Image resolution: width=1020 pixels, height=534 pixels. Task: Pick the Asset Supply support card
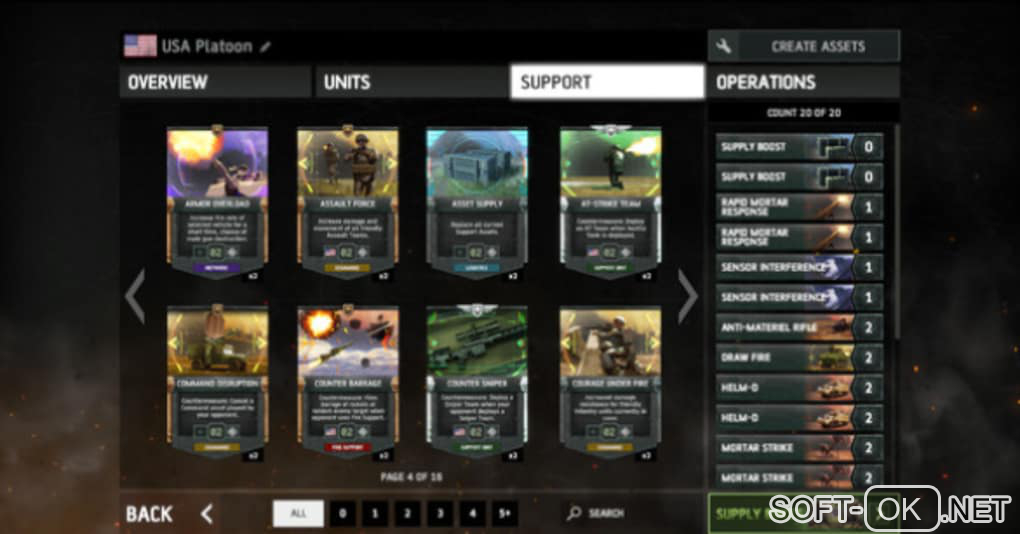(477, 203)
